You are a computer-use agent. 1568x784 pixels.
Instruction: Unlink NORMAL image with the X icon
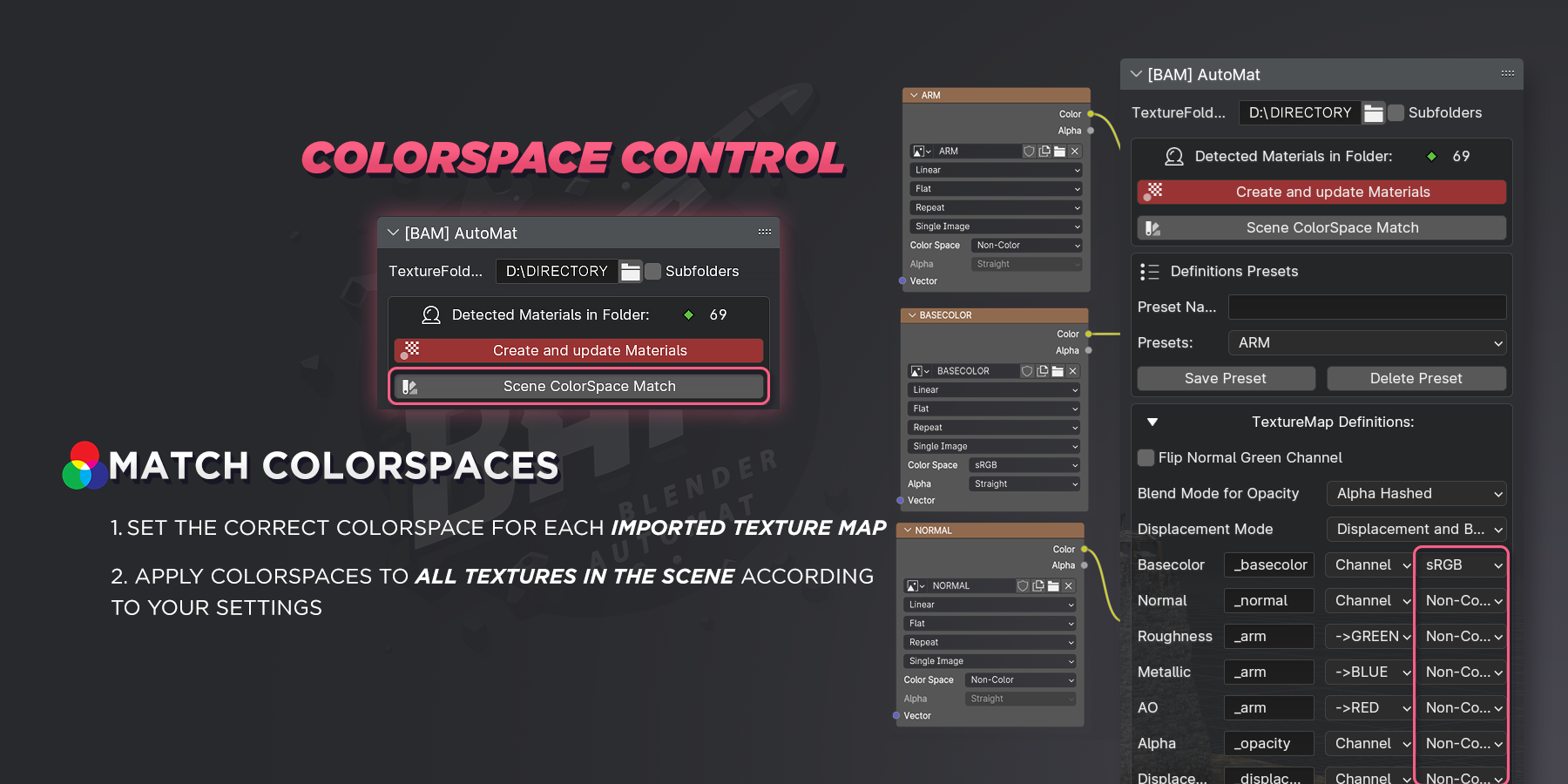tap(1068, 586)
